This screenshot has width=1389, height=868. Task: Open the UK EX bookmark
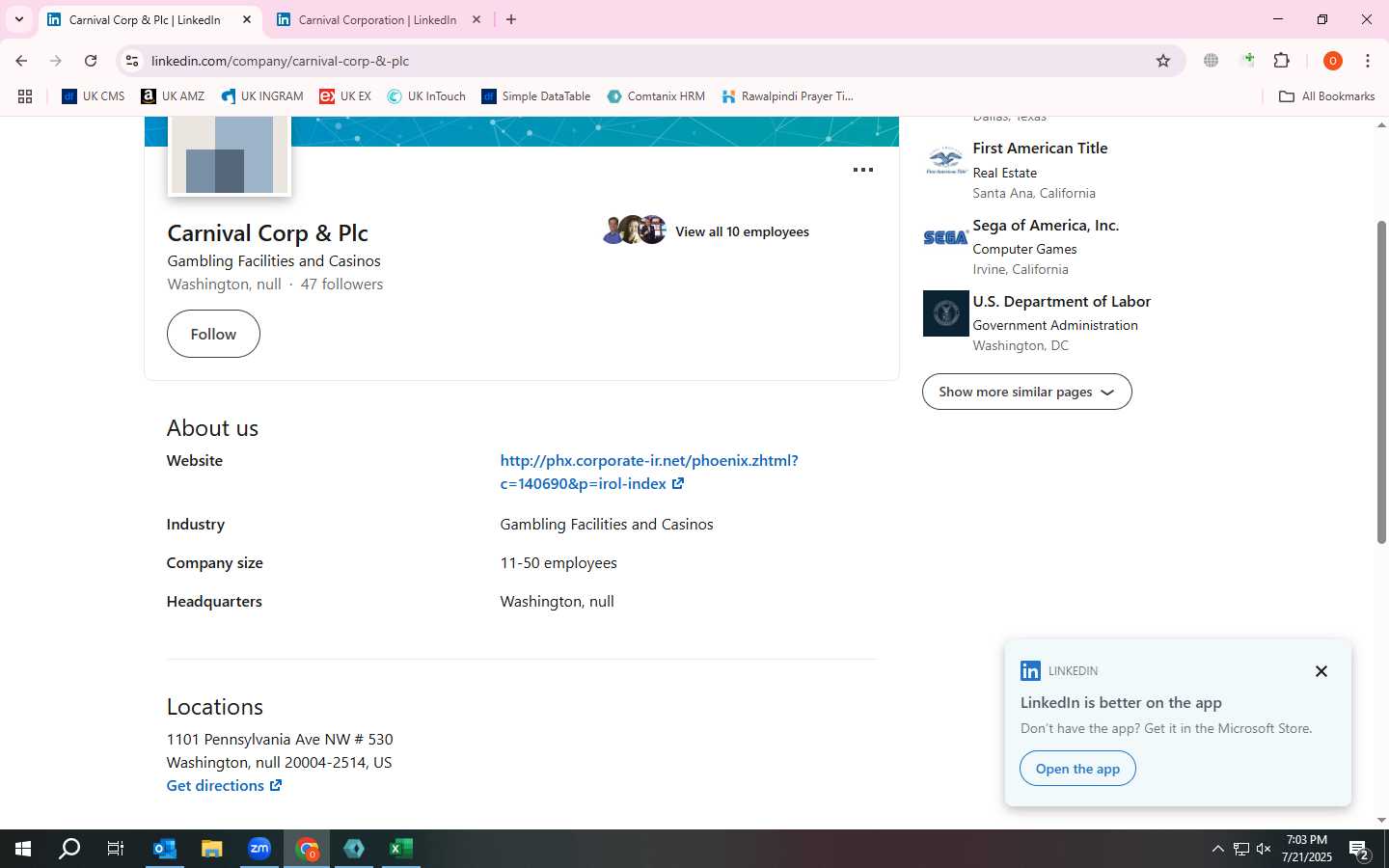click(x=345, y=96)
